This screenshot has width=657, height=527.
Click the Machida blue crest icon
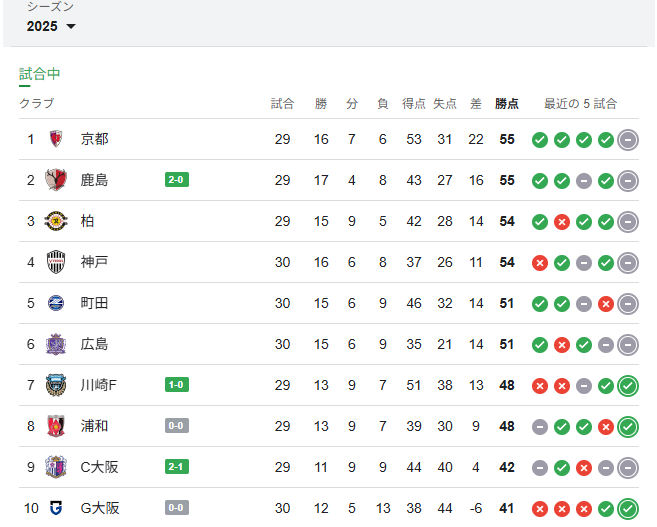(x=56, y=303)
